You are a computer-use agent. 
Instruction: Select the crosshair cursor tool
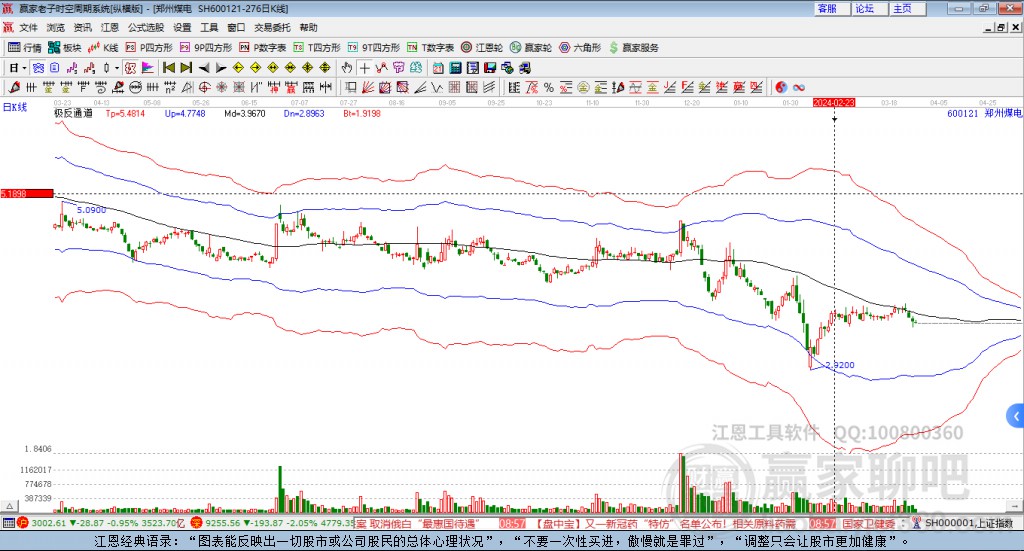point(365,68)
